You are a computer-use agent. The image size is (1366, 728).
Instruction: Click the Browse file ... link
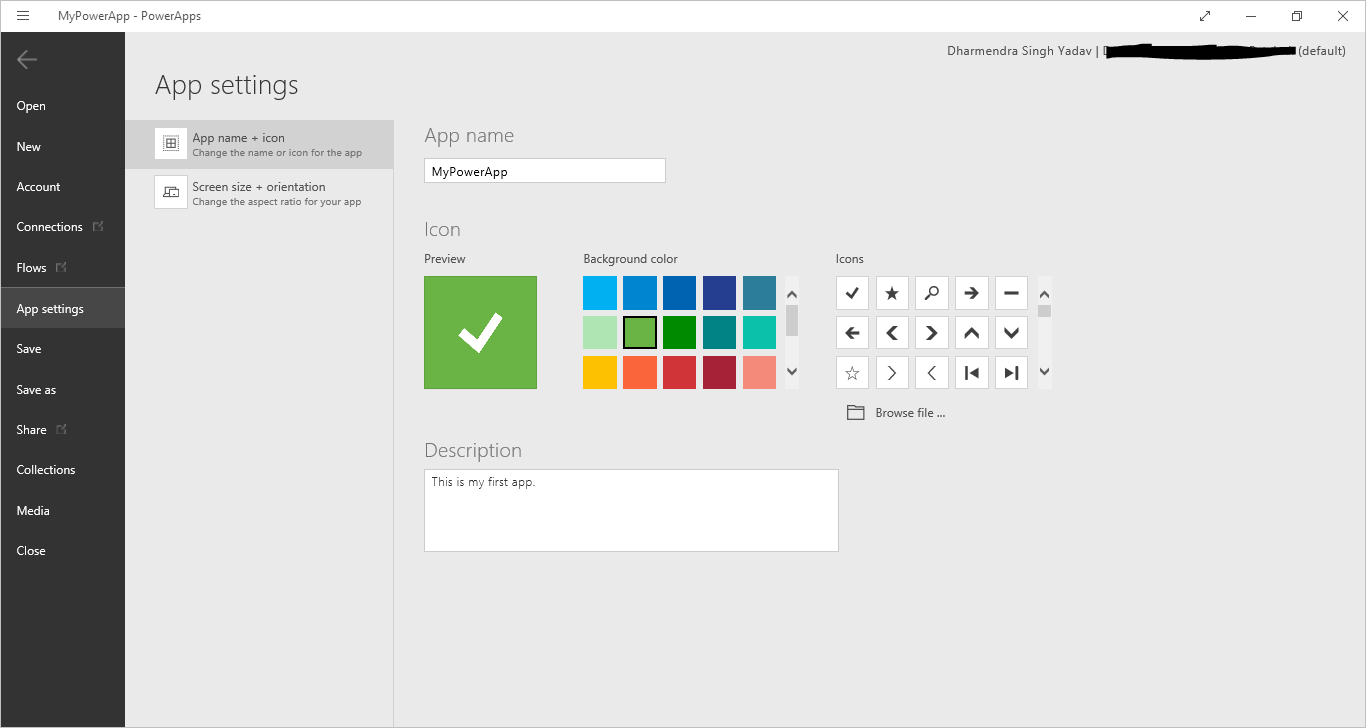pos(910,413)
